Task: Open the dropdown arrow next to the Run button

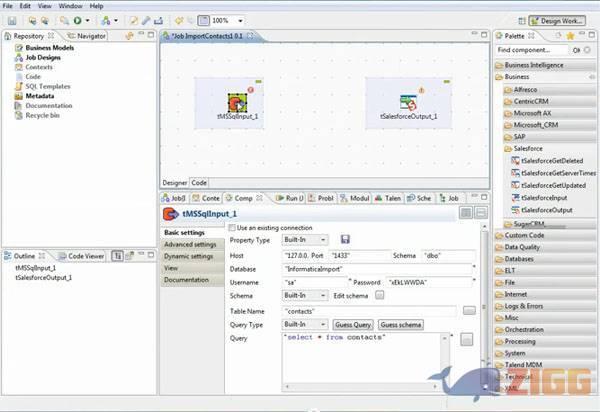Action: (x=87, y=21)
